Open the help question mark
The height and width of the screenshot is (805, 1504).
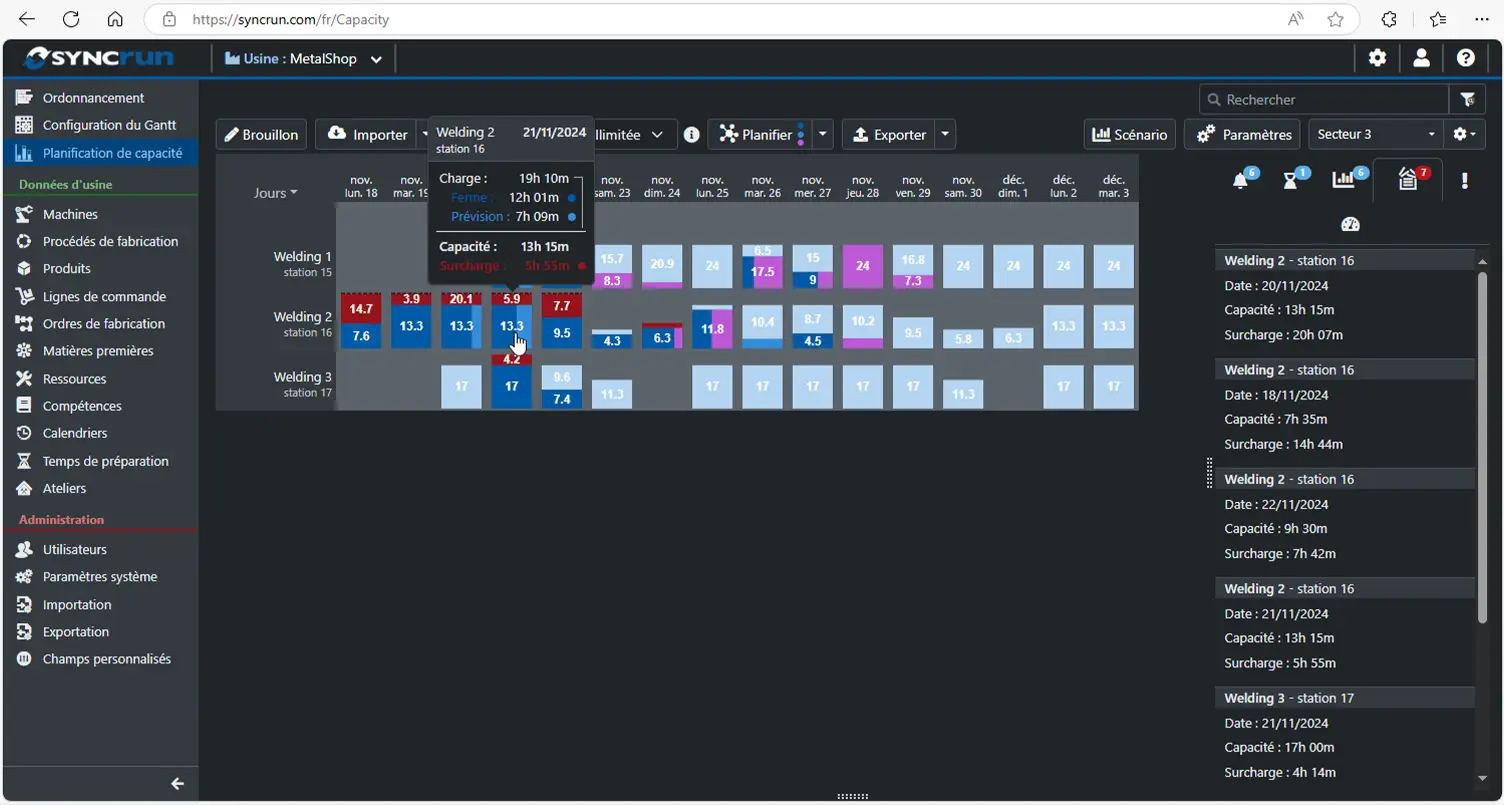tap(1466, 58)
